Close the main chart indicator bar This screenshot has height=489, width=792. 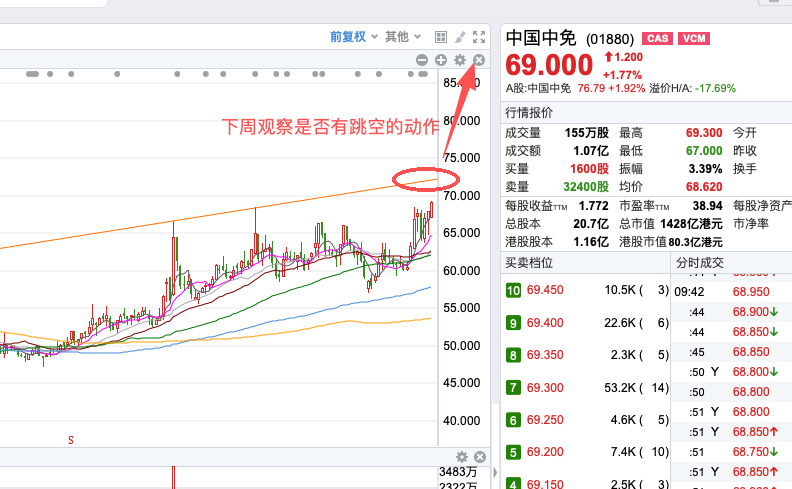[x=479, y=60]
